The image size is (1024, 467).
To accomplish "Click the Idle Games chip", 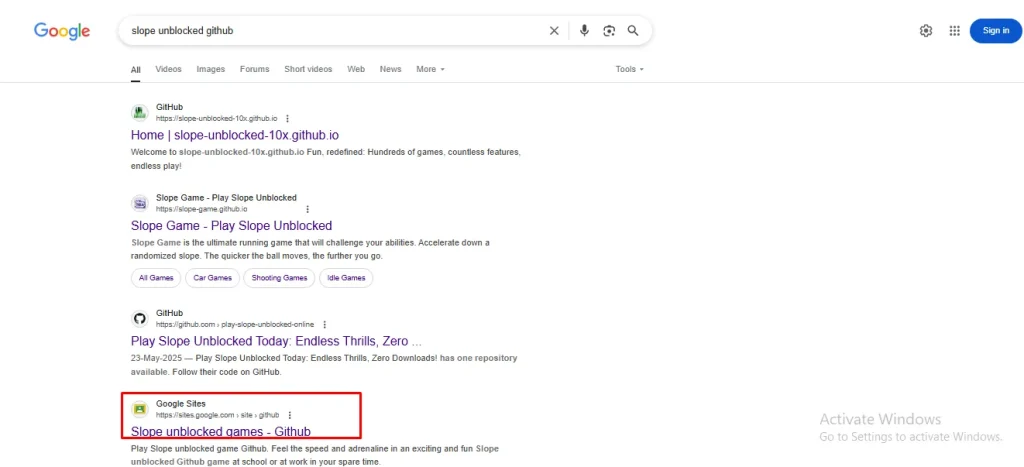I will tap(346, 278).
